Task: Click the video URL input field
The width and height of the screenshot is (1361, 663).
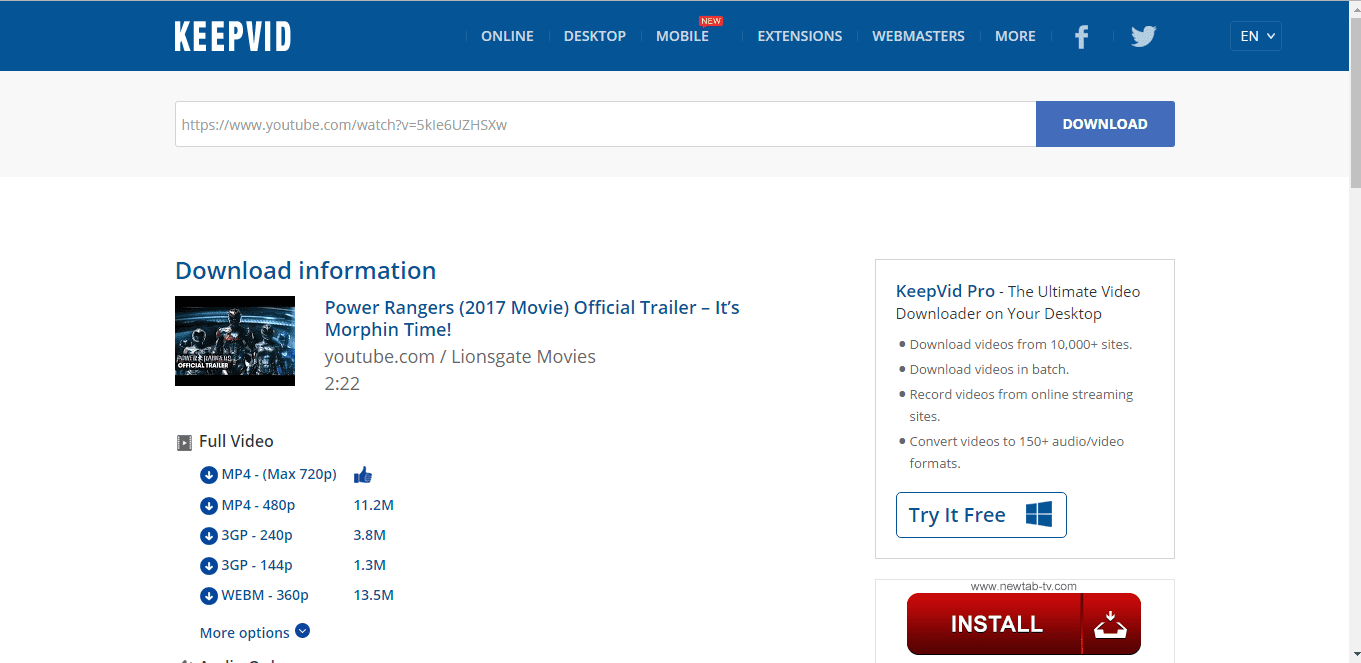Action: 605,124
